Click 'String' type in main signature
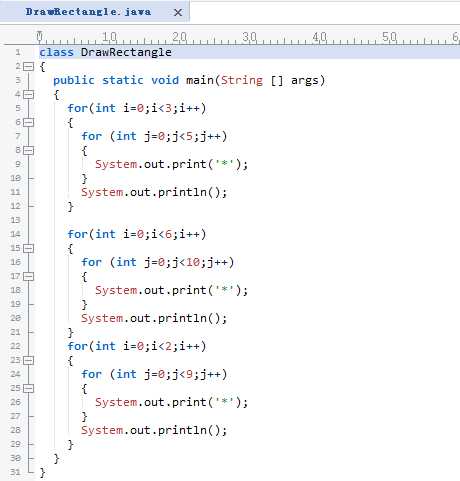Screen dimensions: 460x481 tap(242, 81)
